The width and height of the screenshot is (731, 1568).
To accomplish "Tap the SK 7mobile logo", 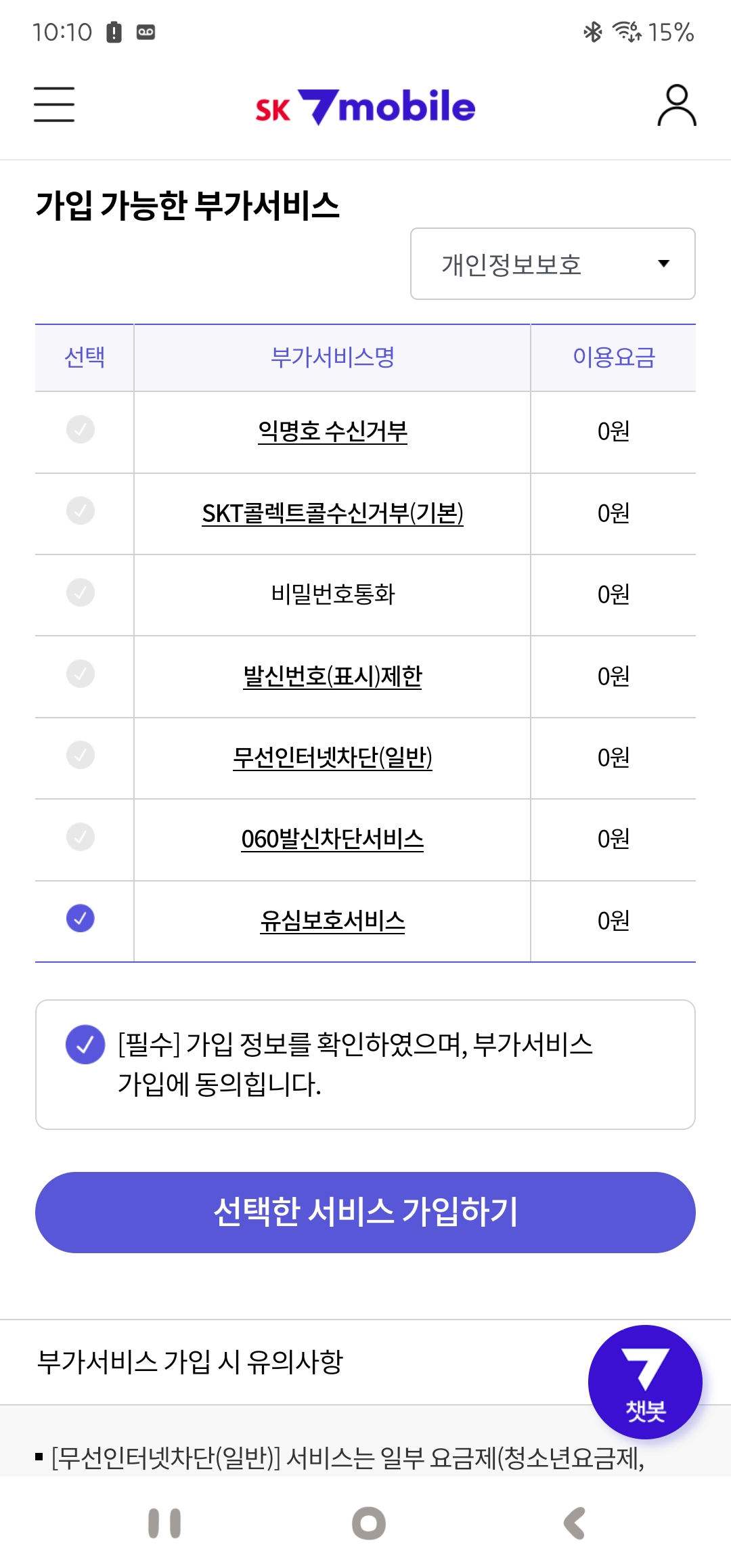I will point(365,107).
